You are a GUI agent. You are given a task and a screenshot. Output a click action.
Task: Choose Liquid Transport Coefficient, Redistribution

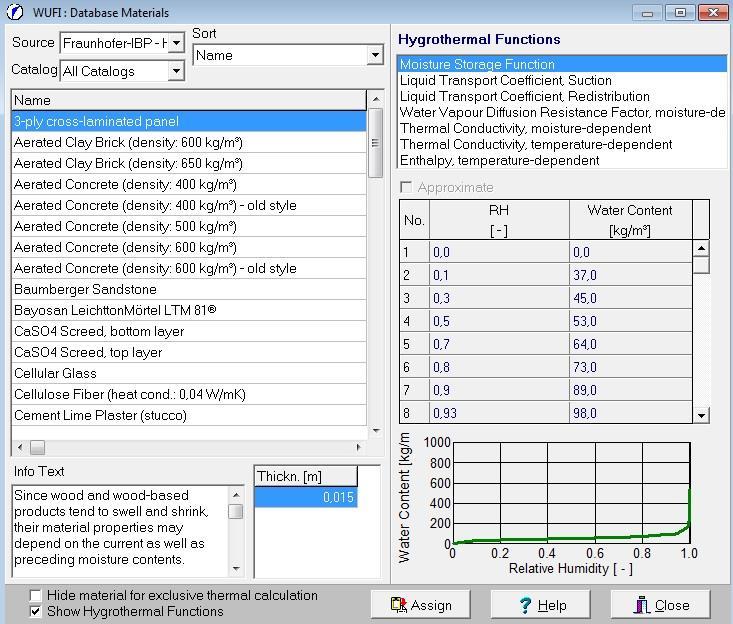click(x=562, y=96)
